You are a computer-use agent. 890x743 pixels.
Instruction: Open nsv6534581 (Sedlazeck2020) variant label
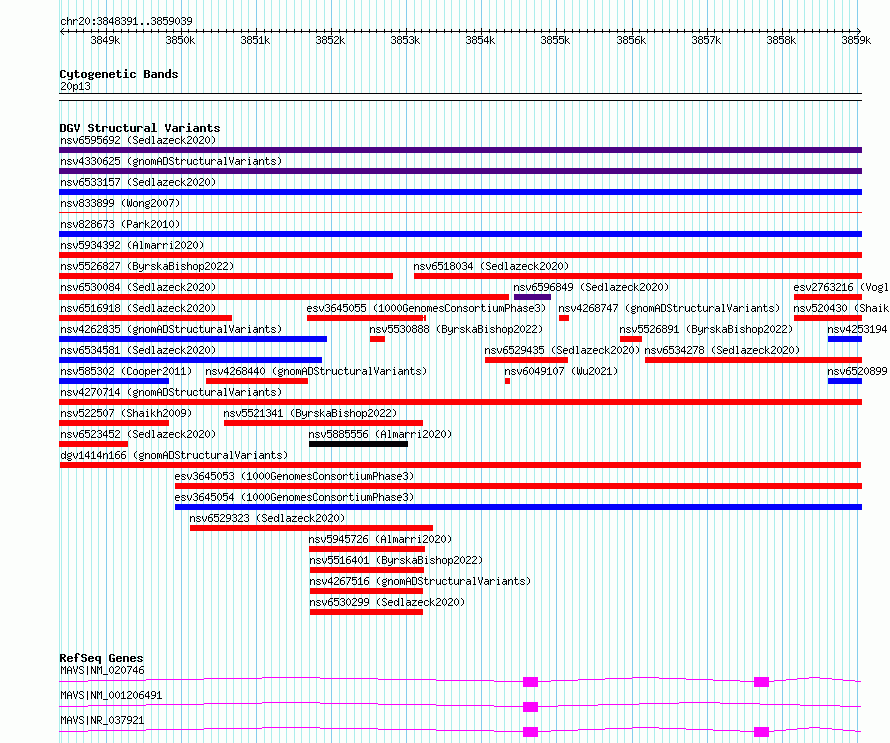click(x=138, y=350)
